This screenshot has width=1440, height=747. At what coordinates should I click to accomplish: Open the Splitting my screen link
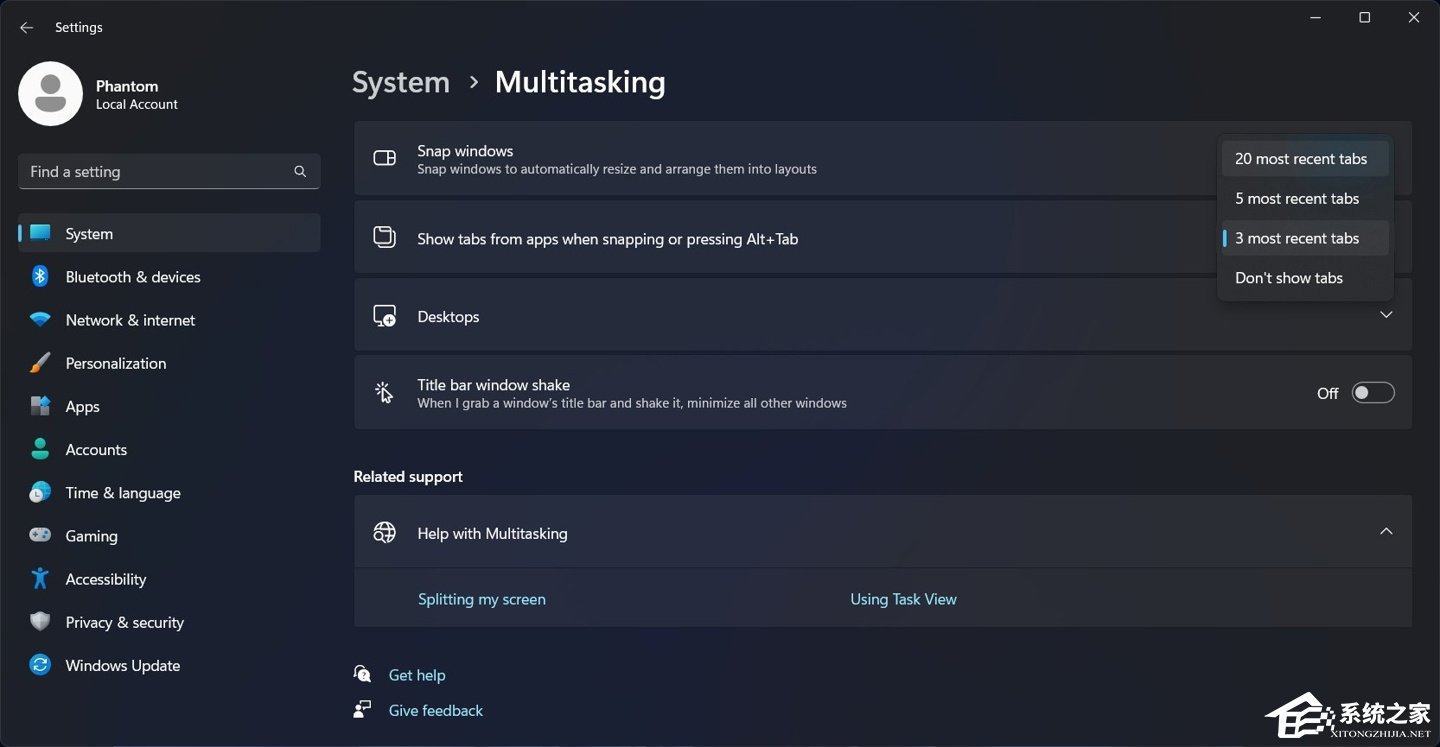[482, 600]
